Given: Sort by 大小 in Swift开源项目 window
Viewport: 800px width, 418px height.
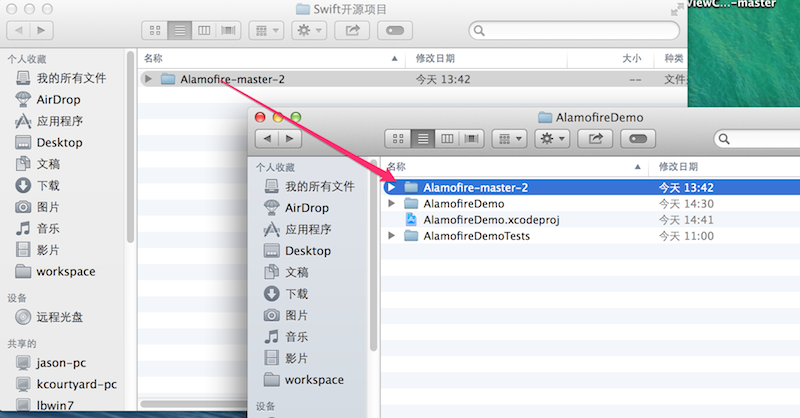Looking at the screenshot, I should (x=610, y=59).
